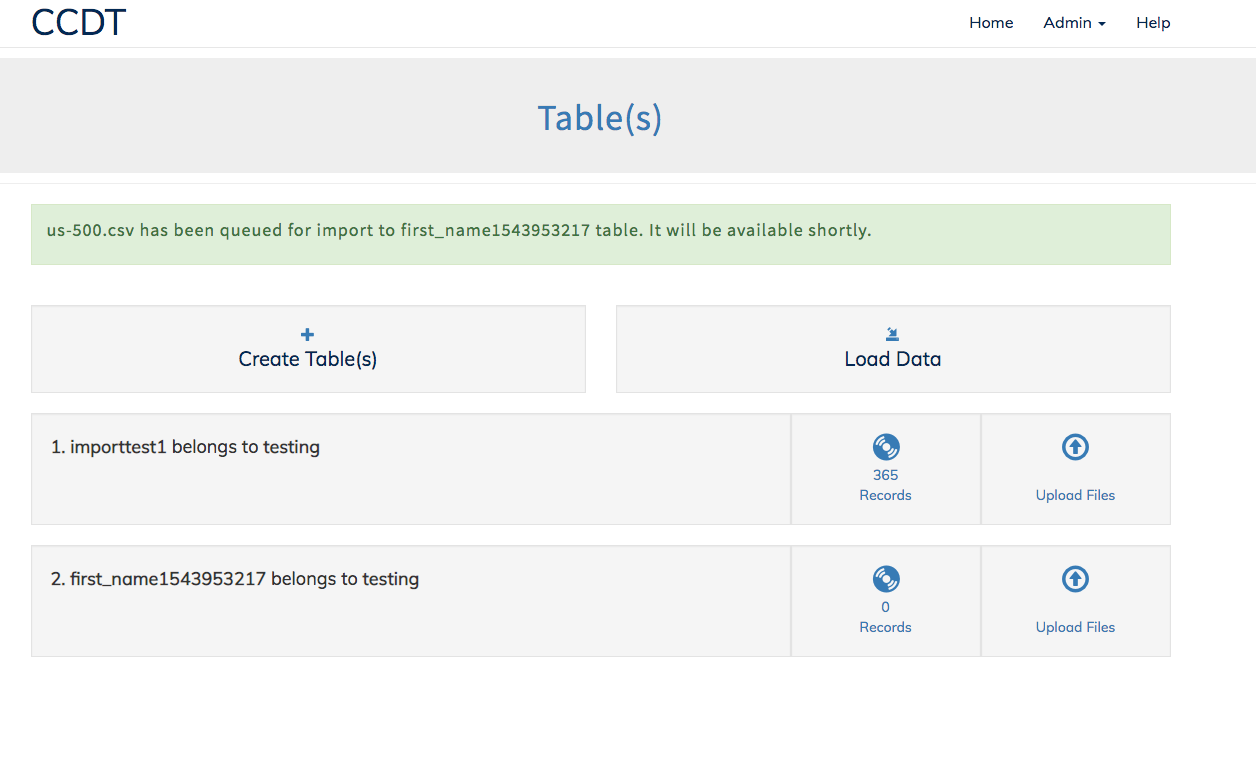
Task: Click the upload arrow icon for first_name1543953217
Action: click(1075, 579)
